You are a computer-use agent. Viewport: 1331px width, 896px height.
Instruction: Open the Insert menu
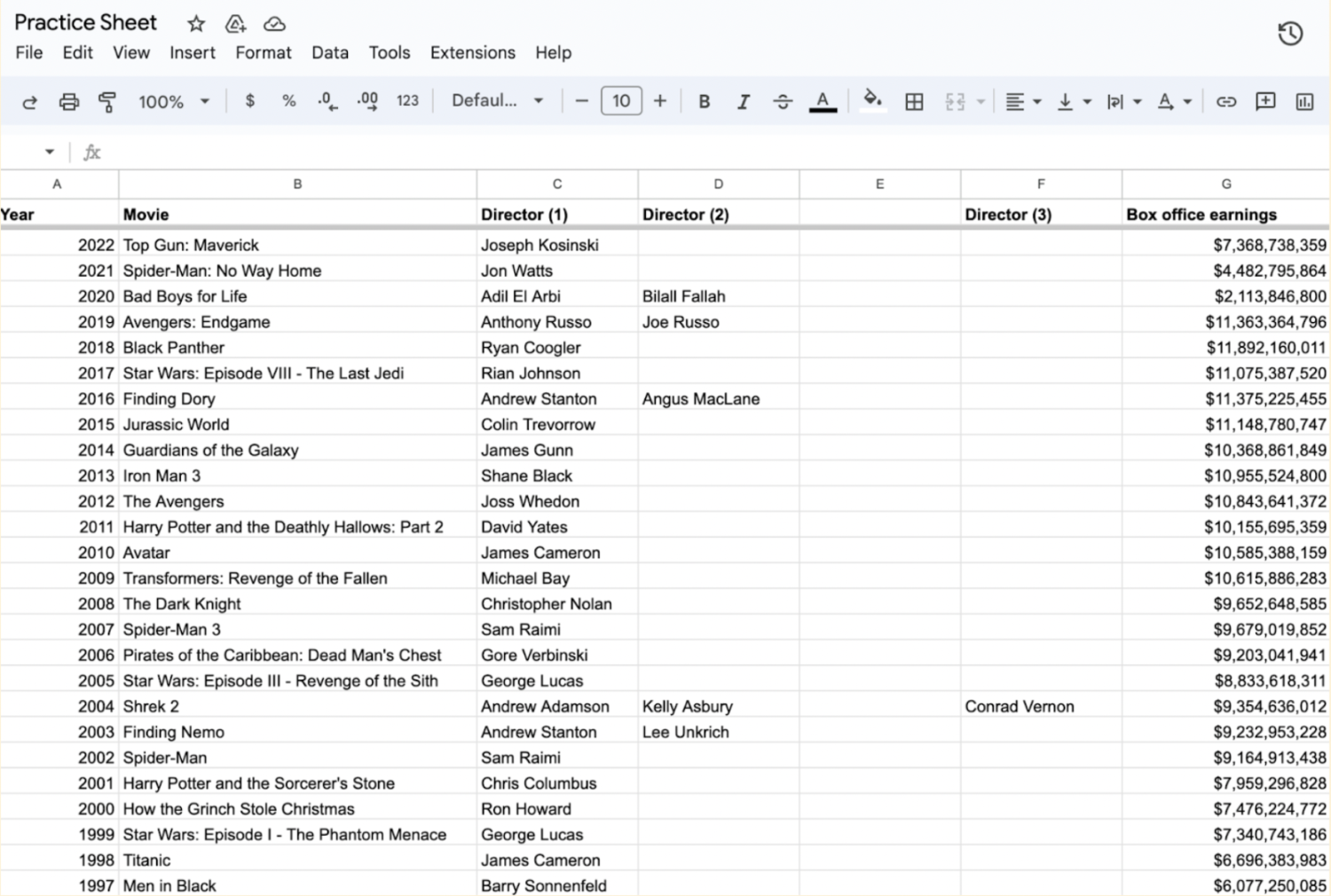(193, 52)
